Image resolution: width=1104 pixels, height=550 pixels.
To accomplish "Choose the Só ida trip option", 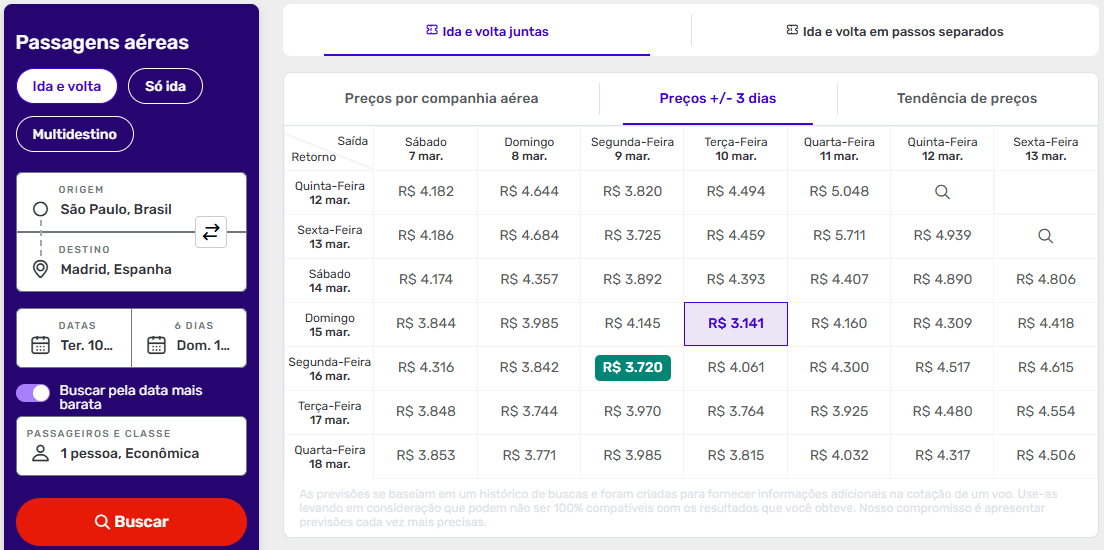I will [165, 86].
